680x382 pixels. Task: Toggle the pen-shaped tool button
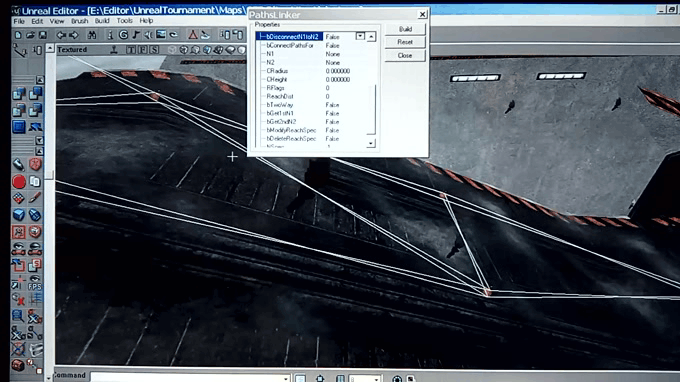(x=19, y=165)
